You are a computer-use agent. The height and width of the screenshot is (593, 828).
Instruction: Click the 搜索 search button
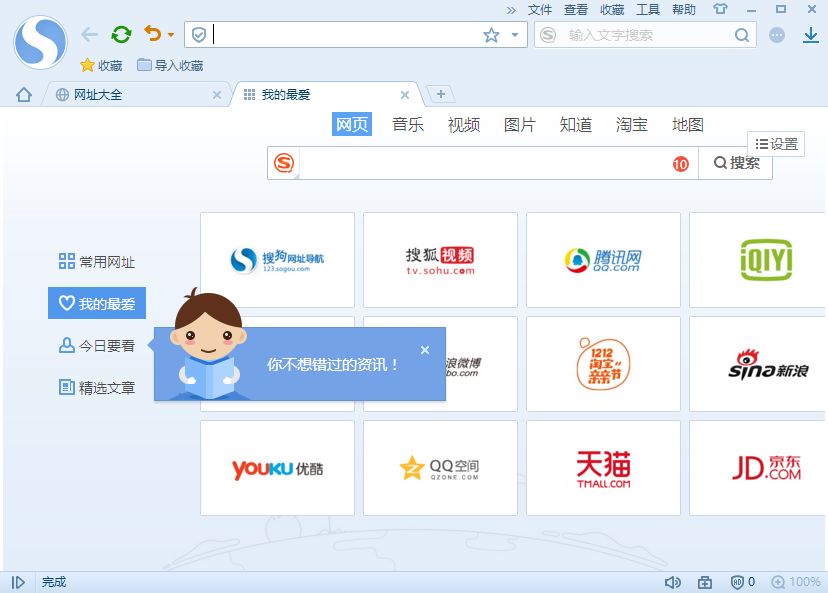click(x=737, y=163)
